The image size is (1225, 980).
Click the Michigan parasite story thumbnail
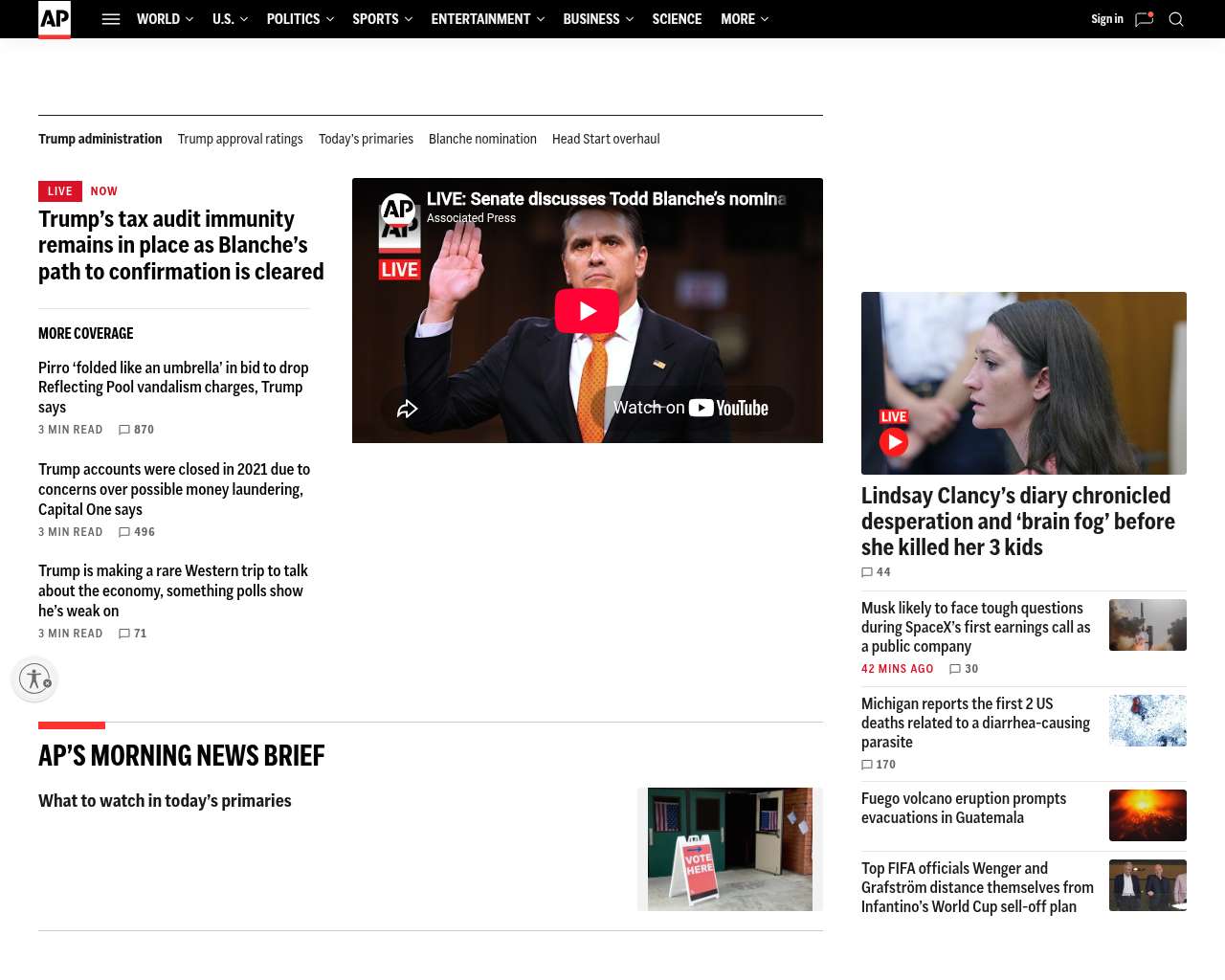1147,721
